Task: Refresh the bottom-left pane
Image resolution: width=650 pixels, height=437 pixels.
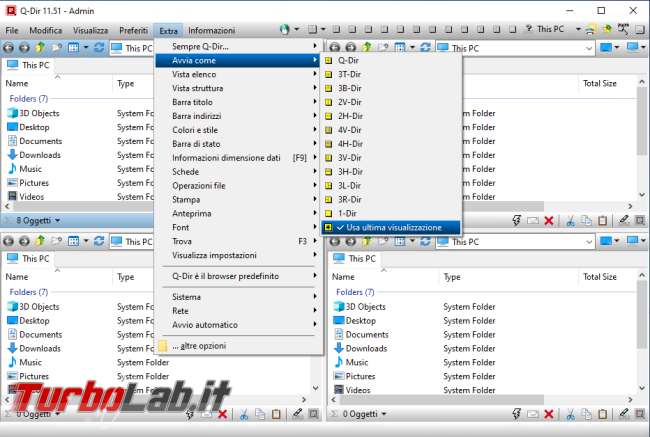Action: coord(99,241)
